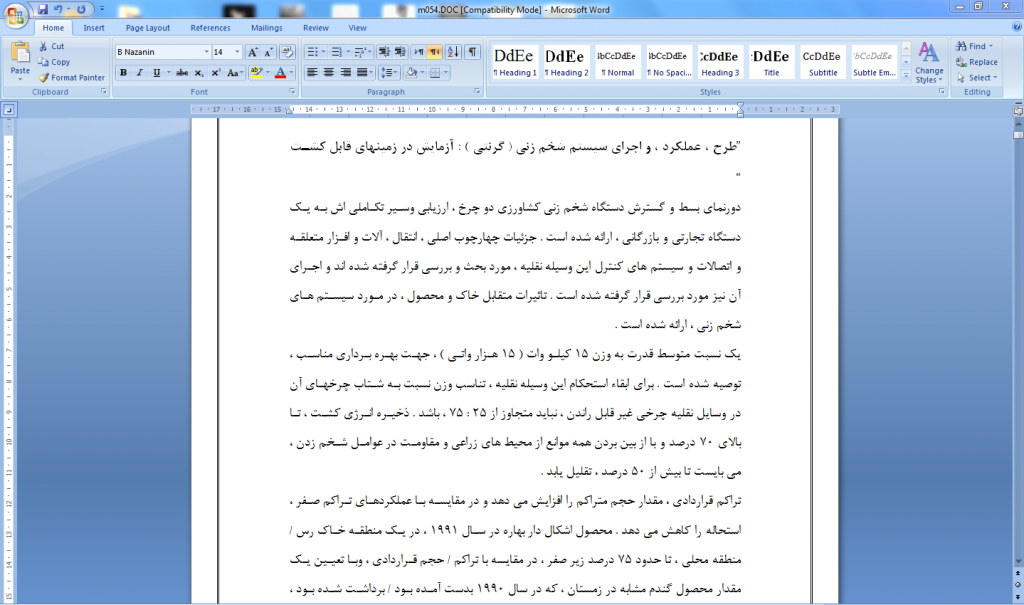Image resolution: width=1024 pixels, height=605 pixels.
Task: Switch to the Page Layout tab
Action: pyautogui.click(x=148, y=28)
